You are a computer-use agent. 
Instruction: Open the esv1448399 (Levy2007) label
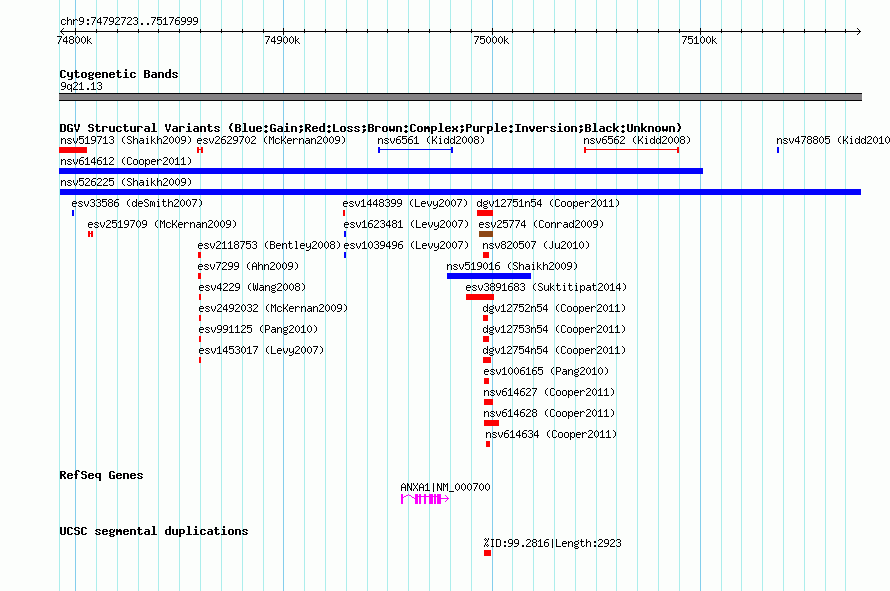pyautogui.click(x=405, y=203)
